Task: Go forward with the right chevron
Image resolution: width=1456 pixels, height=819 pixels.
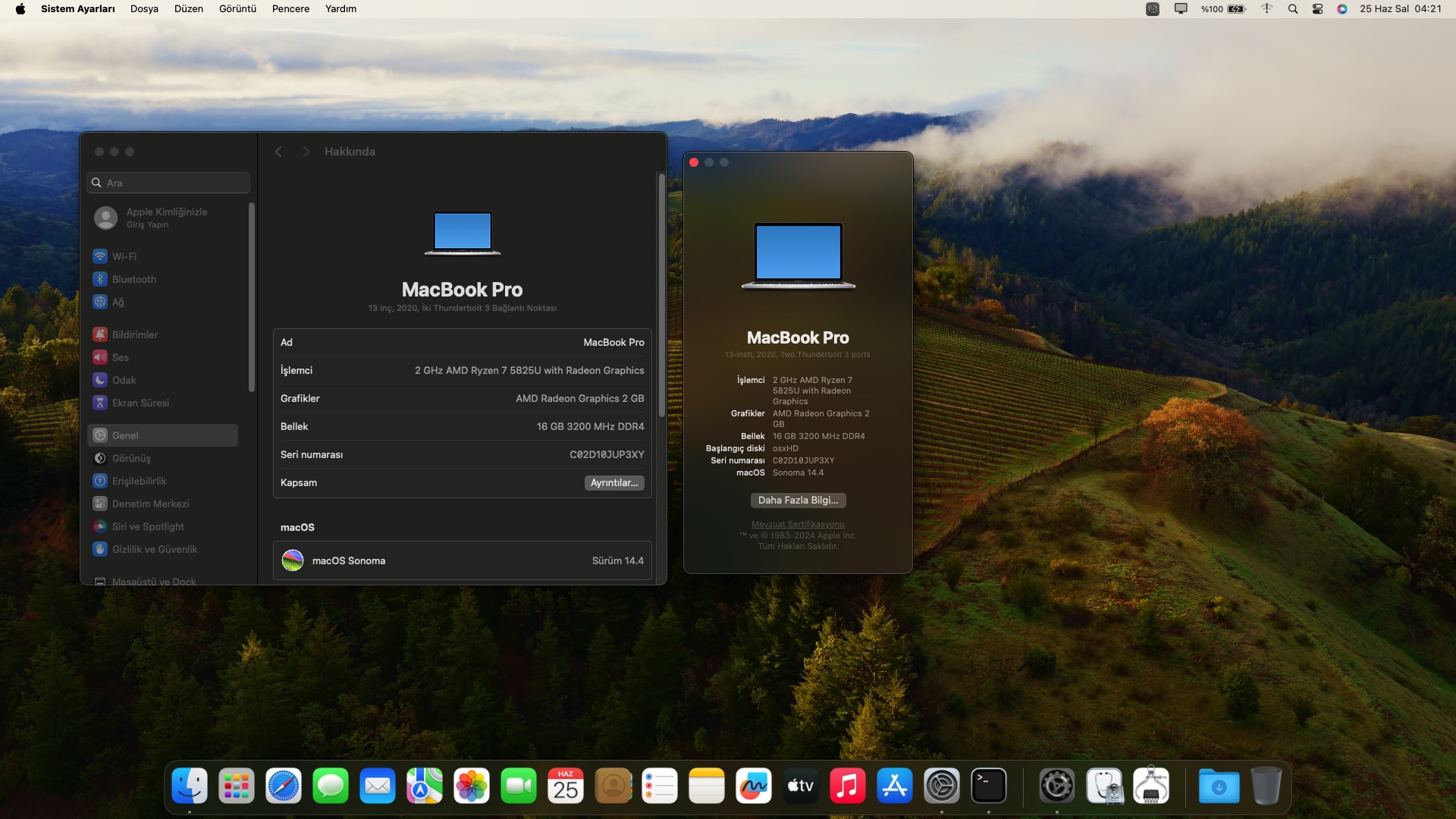Action: coord(306,152)
